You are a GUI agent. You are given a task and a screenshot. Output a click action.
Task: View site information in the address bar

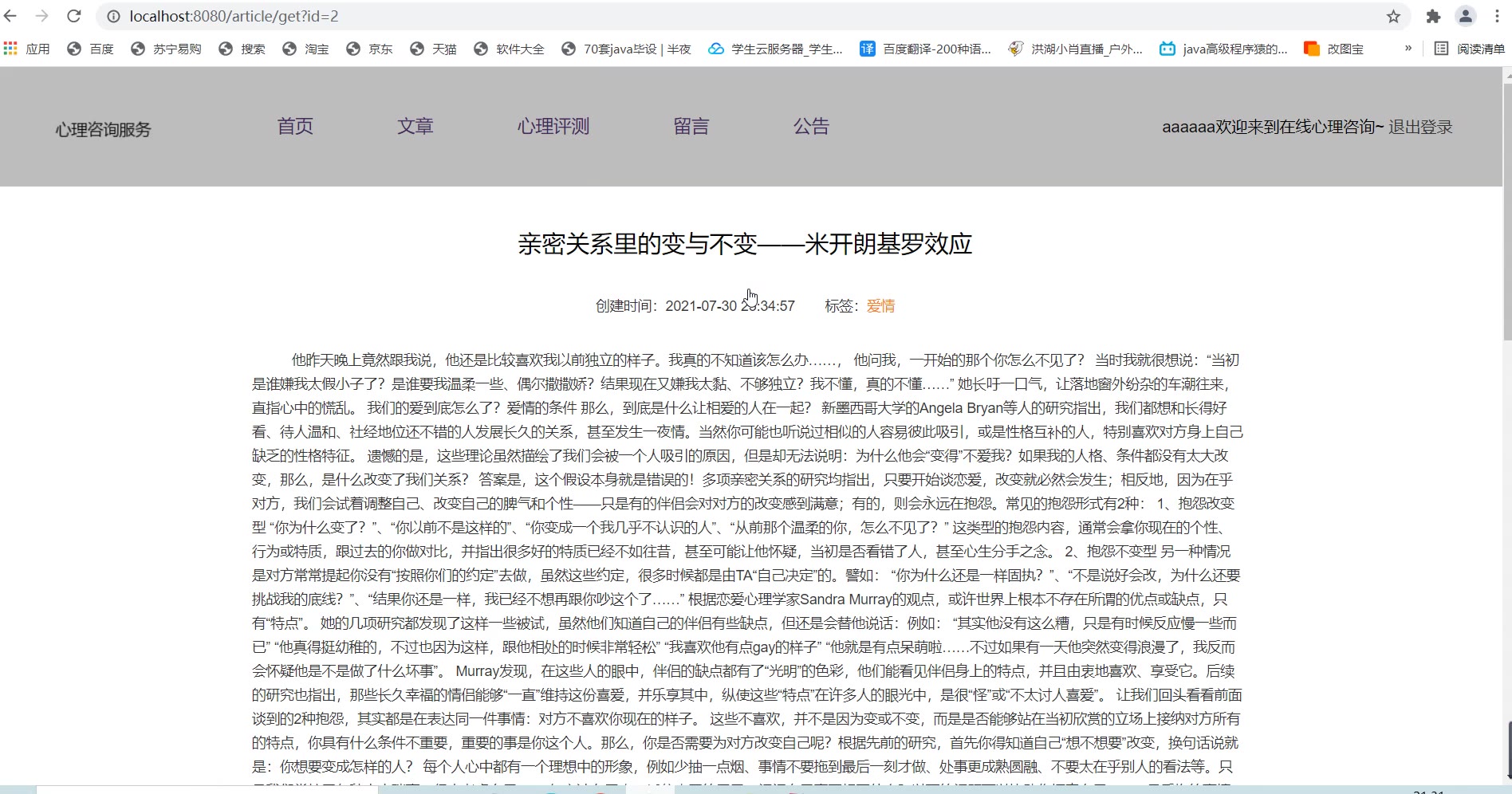coord(114,16)
